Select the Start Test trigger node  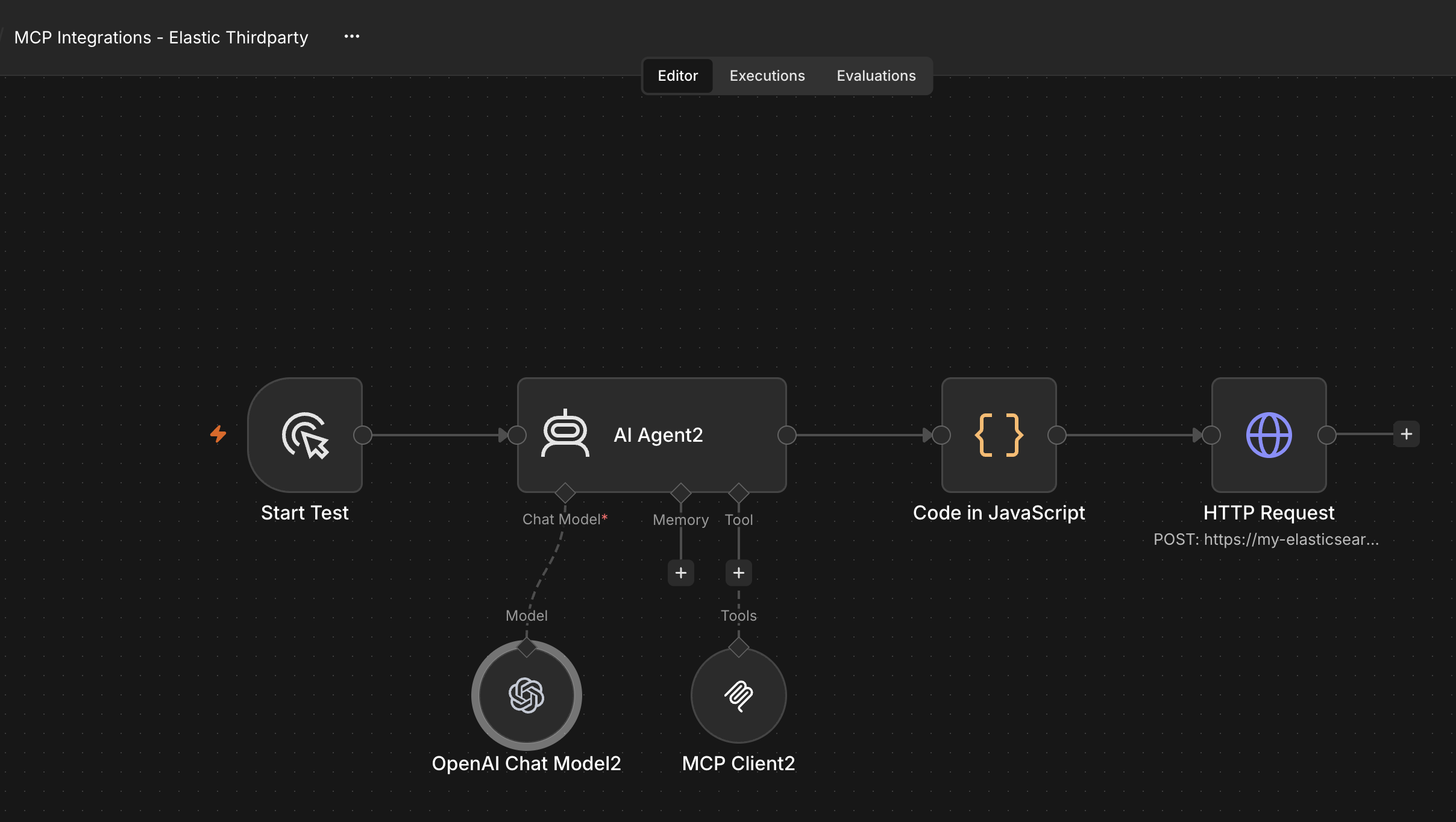click(305, 435)
